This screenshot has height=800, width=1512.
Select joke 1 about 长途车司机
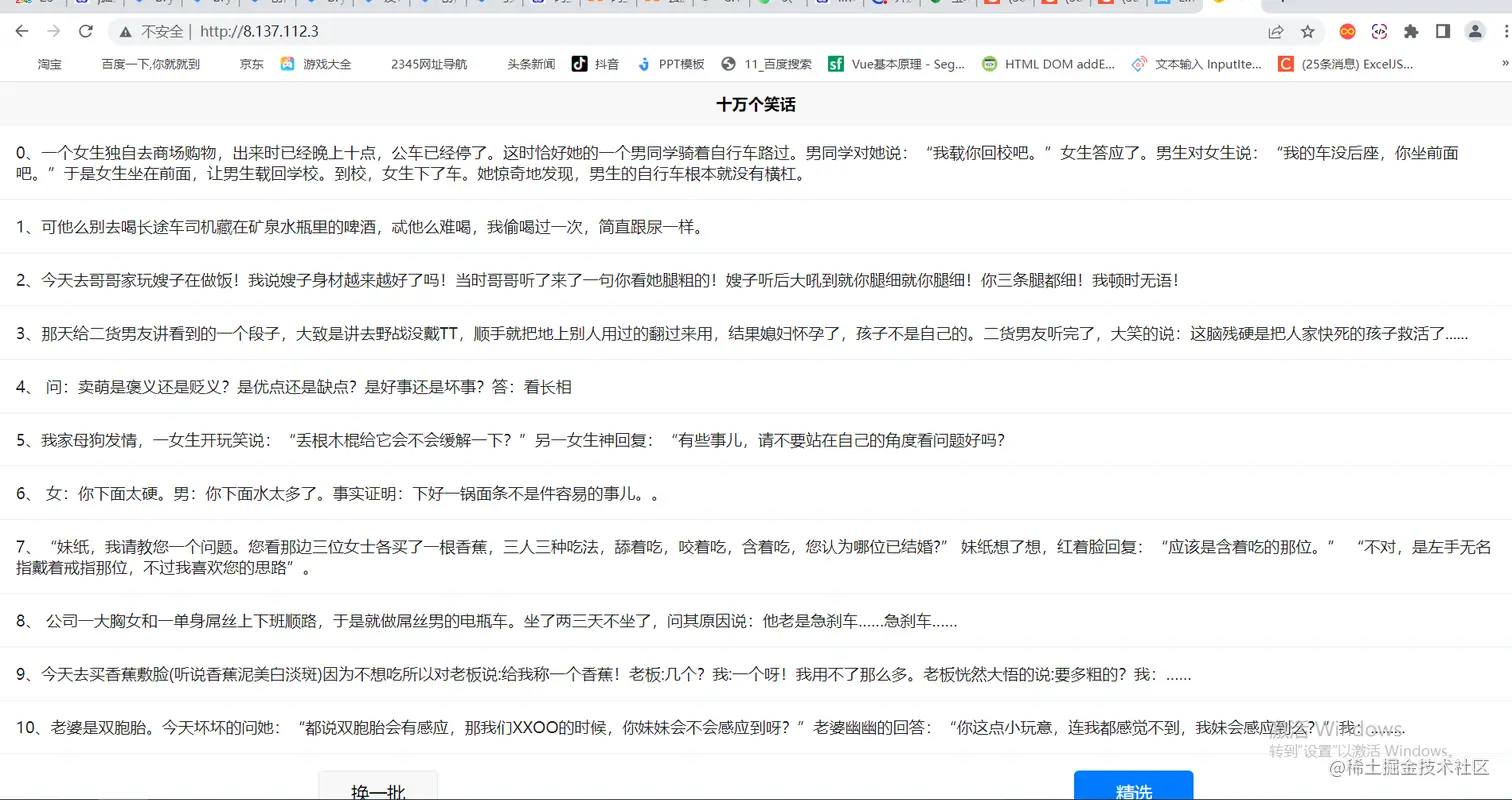click(x=756, y=227)
